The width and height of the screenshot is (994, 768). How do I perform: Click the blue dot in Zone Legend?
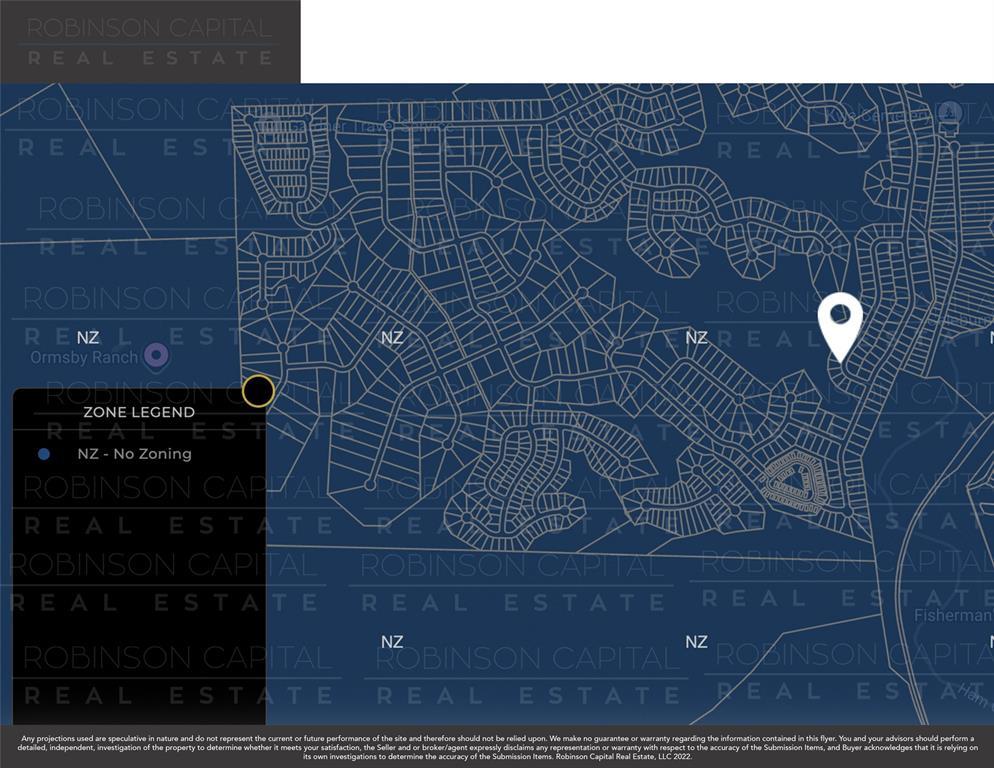coord(43,454)
